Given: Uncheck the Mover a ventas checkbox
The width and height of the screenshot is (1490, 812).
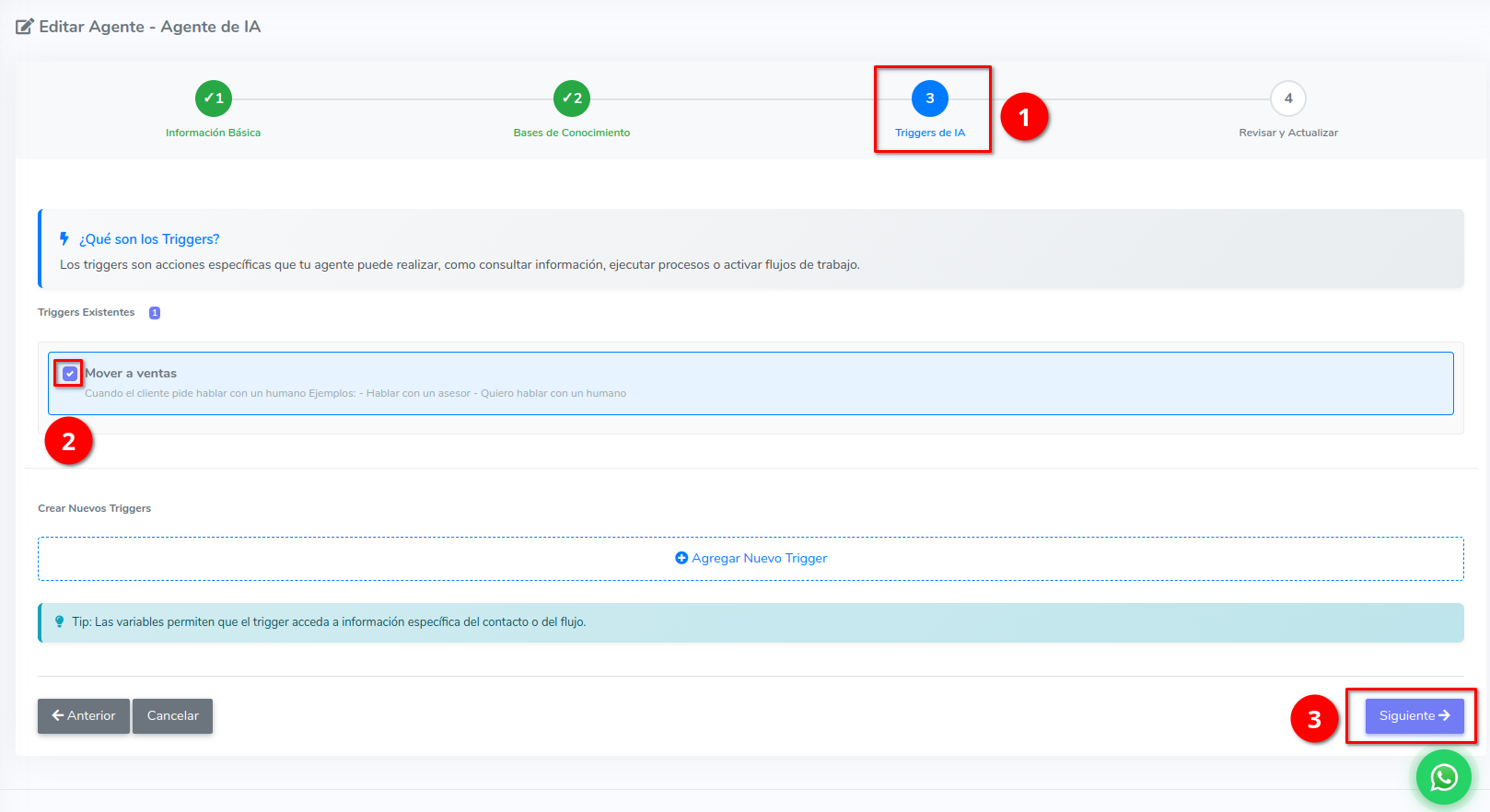Looking at the screenshot, I should click(x=70, y=374).
